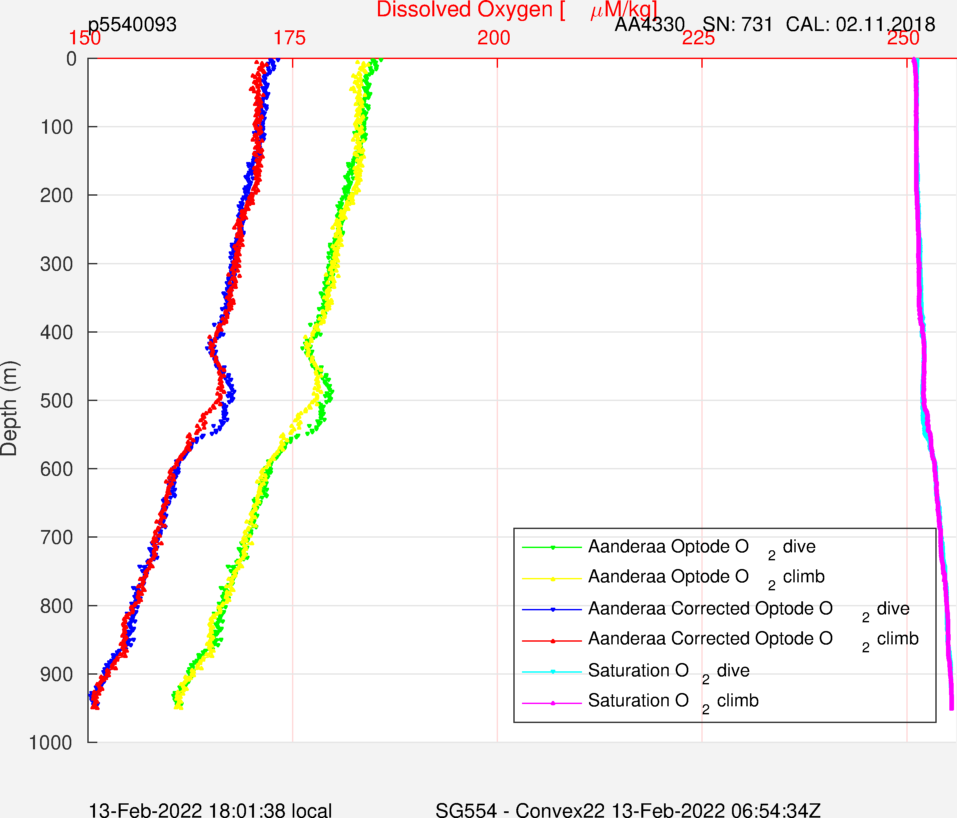
Task: Click the depth tick label 800
Action: [57, 606]
